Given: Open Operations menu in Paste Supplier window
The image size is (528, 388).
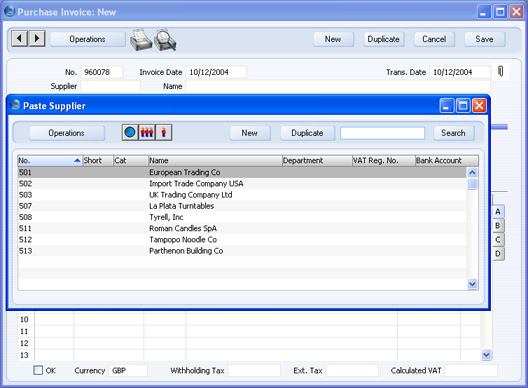Looking at the screenshot, I should click(x=66, y=133).
